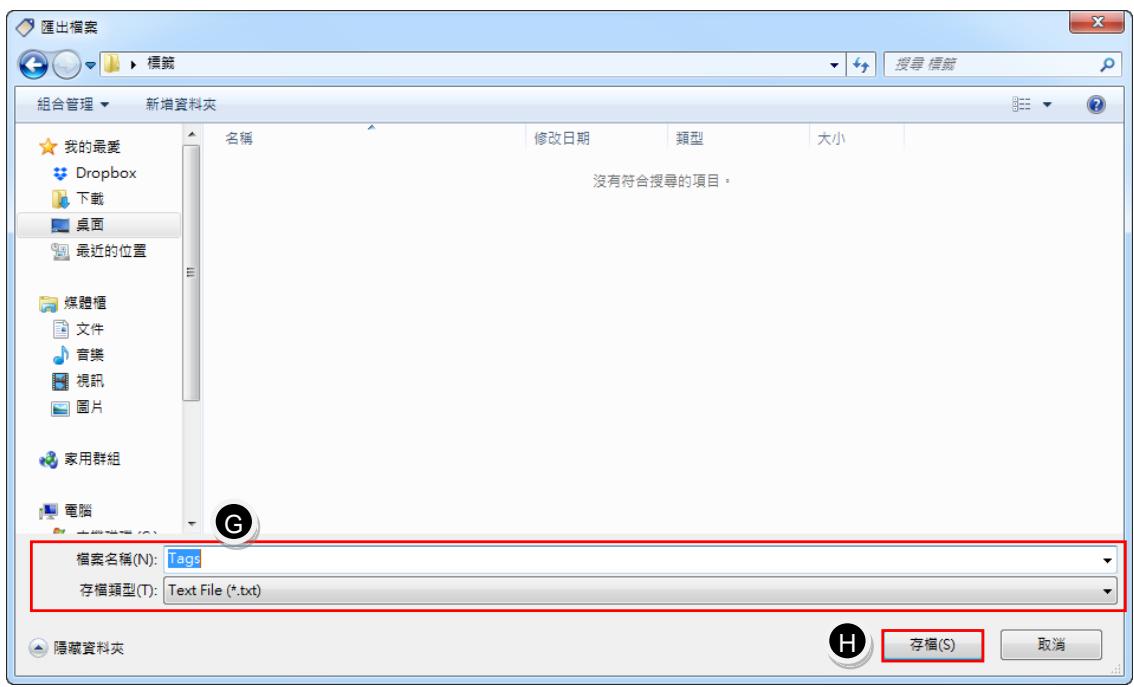Expand the view options dropdown arrow
The width and height of the screenshot is (1134, 687).
point(1046,105)
